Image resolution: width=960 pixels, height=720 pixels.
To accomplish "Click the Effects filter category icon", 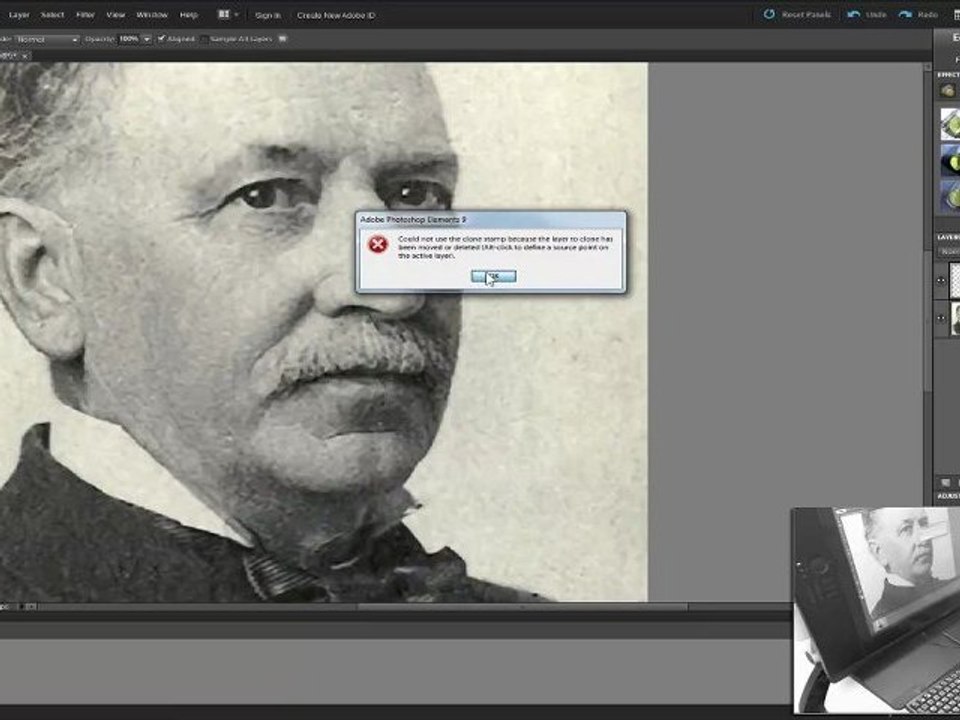I will (x=948, y=91).
